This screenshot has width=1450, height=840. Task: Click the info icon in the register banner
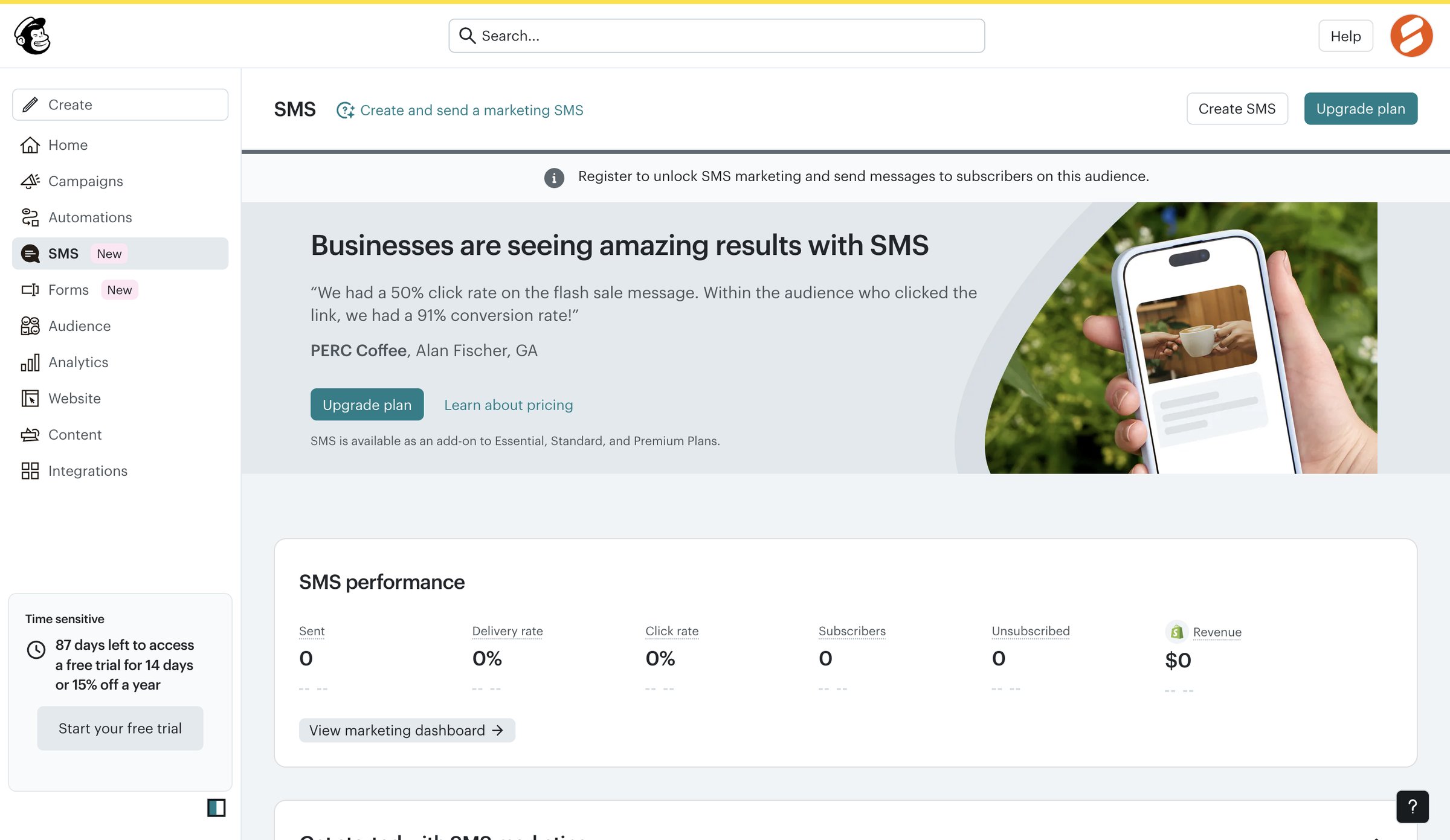click(x=554, y=178)
